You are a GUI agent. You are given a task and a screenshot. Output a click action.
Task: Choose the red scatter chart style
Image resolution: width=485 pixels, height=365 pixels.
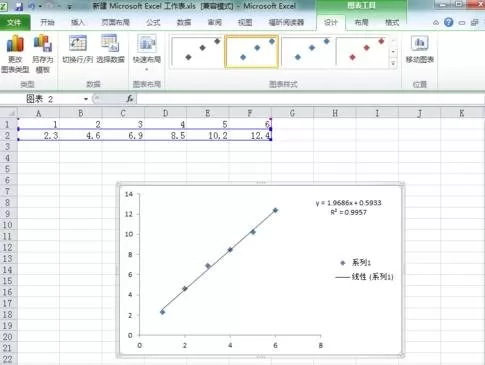(x=362, y=52)
